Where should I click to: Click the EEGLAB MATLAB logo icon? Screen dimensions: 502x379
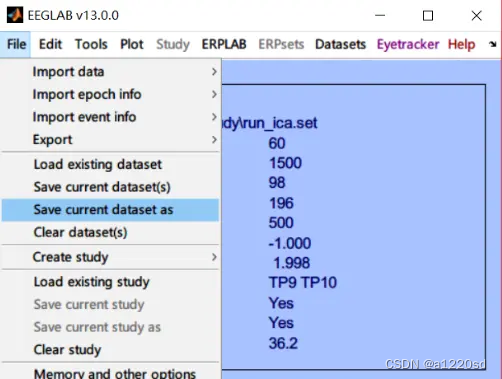[x=15, y=15]
